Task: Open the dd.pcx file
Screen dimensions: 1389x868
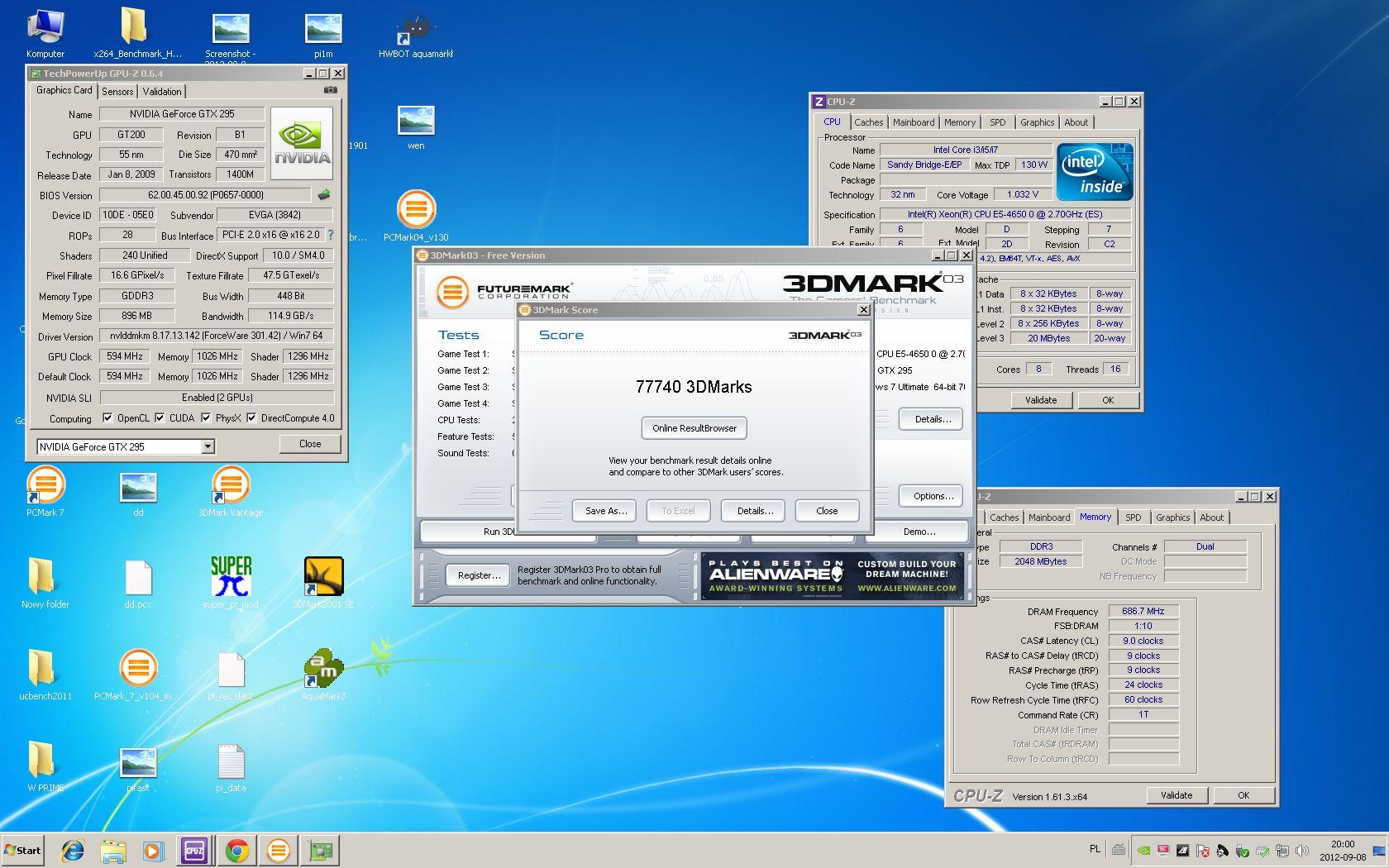Action: (x=138, y=582)
